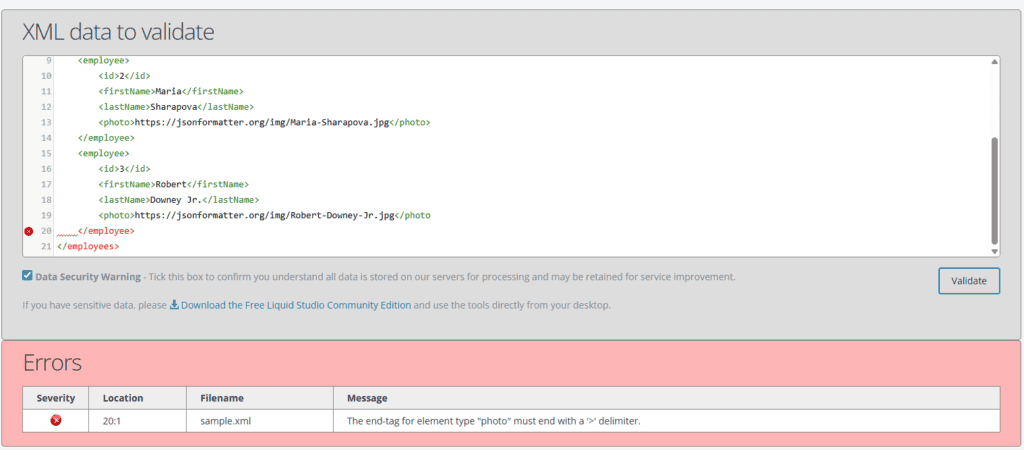
Task: Click the Data Security Warning label text
Action: pos(88,277)
